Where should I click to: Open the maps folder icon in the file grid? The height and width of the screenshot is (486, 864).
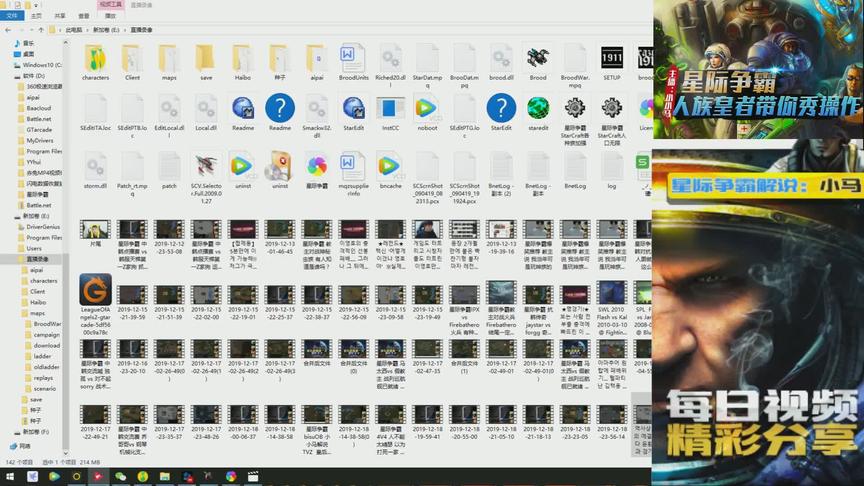(x=169, y=58)
